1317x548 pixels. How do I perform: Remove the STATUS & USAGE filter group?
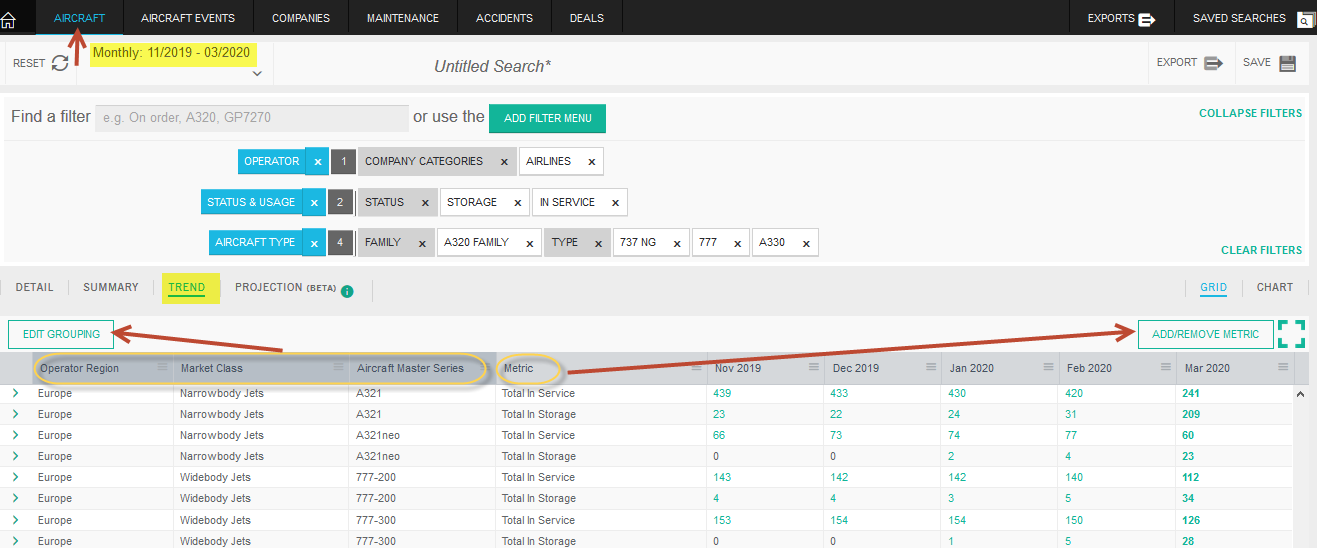314,202
